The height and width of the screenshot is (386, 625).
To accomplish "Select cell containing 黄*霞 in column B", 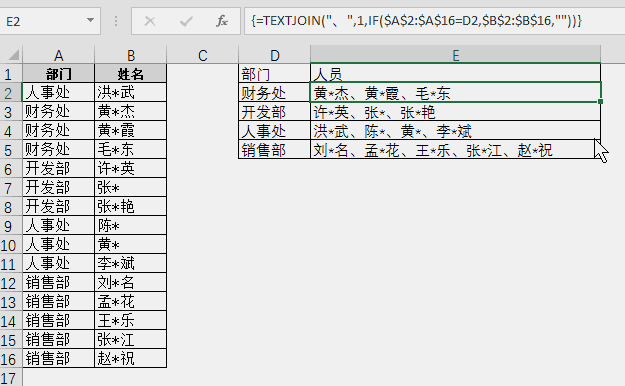I will pyautogui.click(x=131, y=130).
